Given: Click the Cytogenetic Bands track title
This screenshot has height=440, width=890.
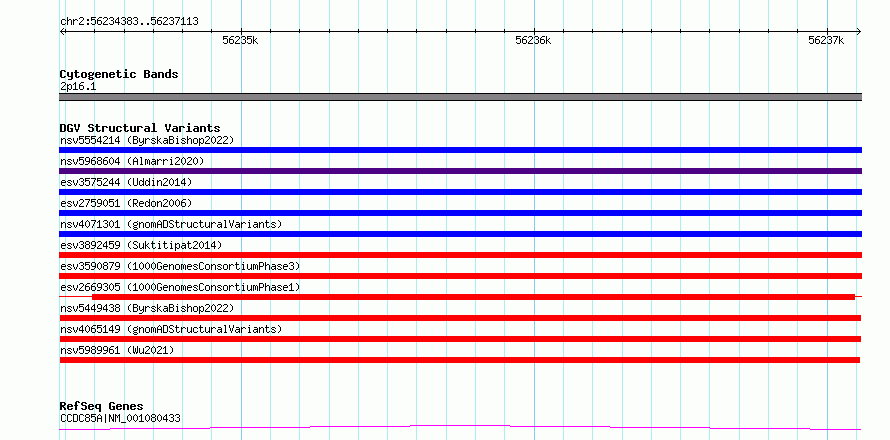Looking at the screenshot, I should (119, 74).
